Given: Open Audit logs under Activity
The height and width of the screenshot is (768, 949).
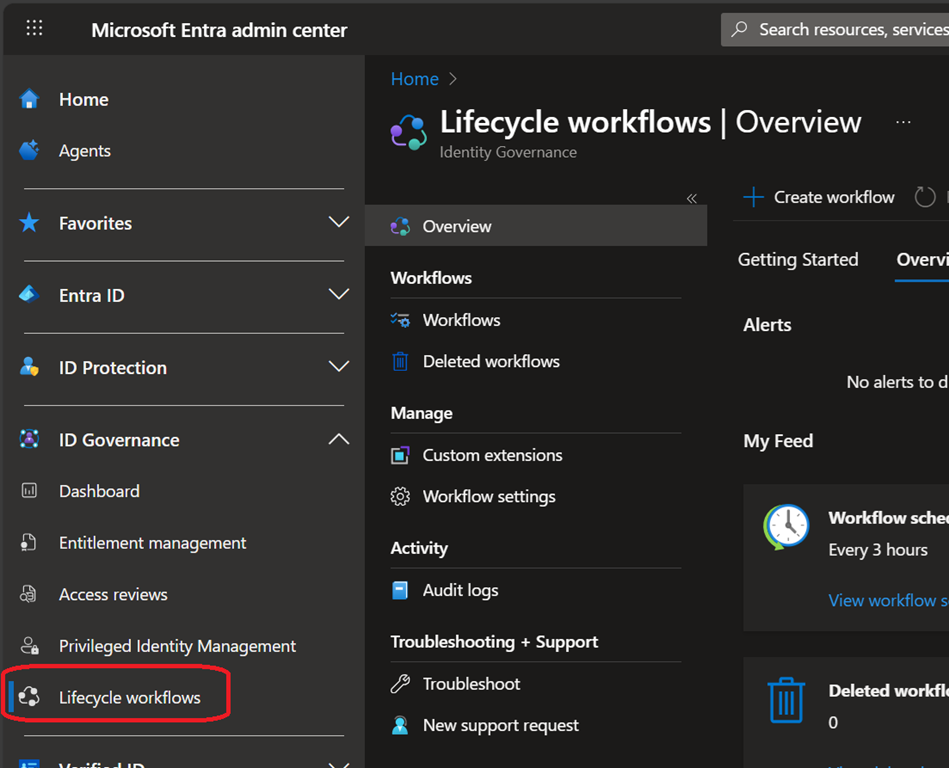Looking at the screenshot, I should [460, 591].
